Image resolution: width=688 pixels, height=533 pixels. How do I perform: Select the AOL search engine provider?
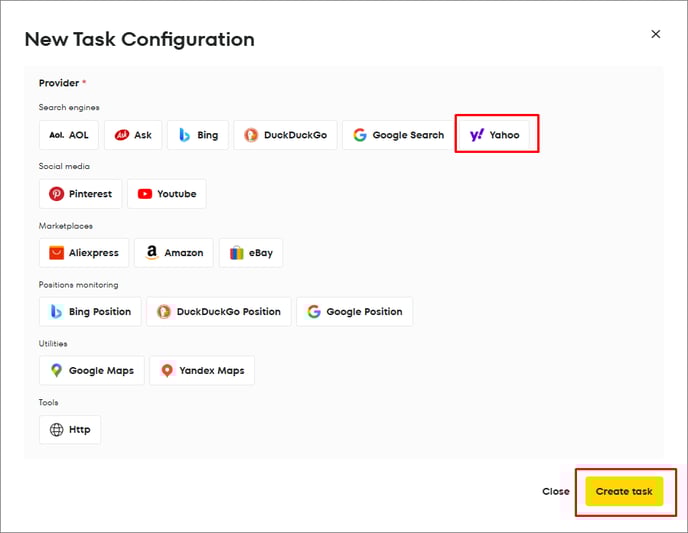tap(69, 135)
